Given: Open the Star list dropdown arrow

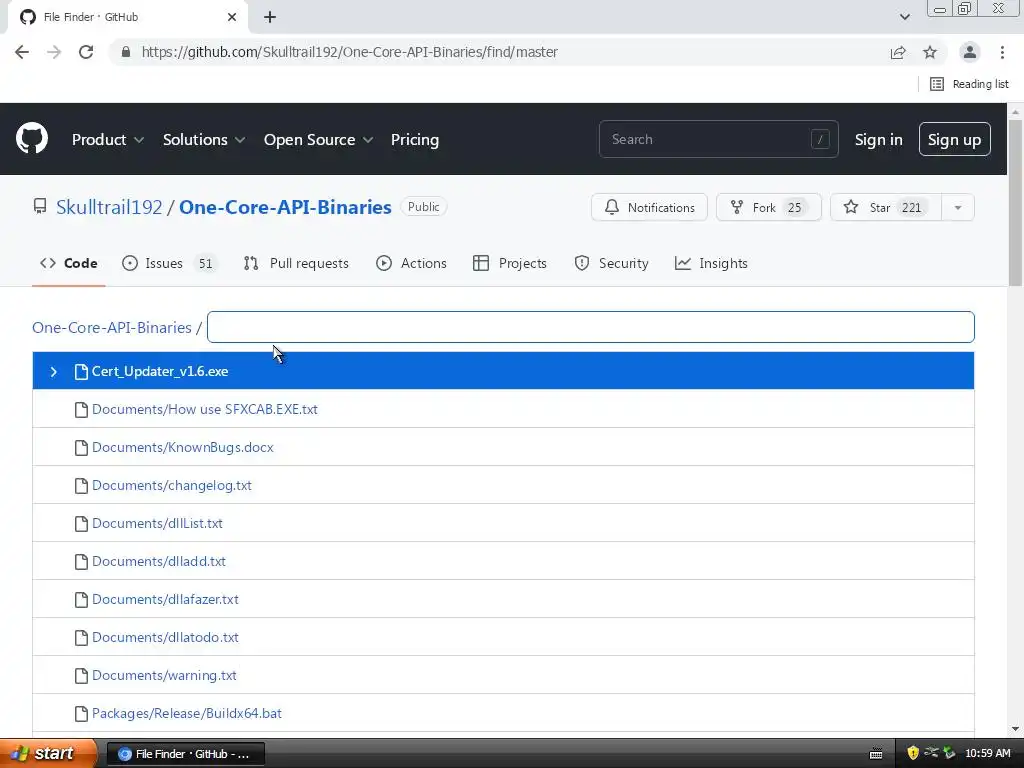Looking at the screenshot, I should 957,208.
